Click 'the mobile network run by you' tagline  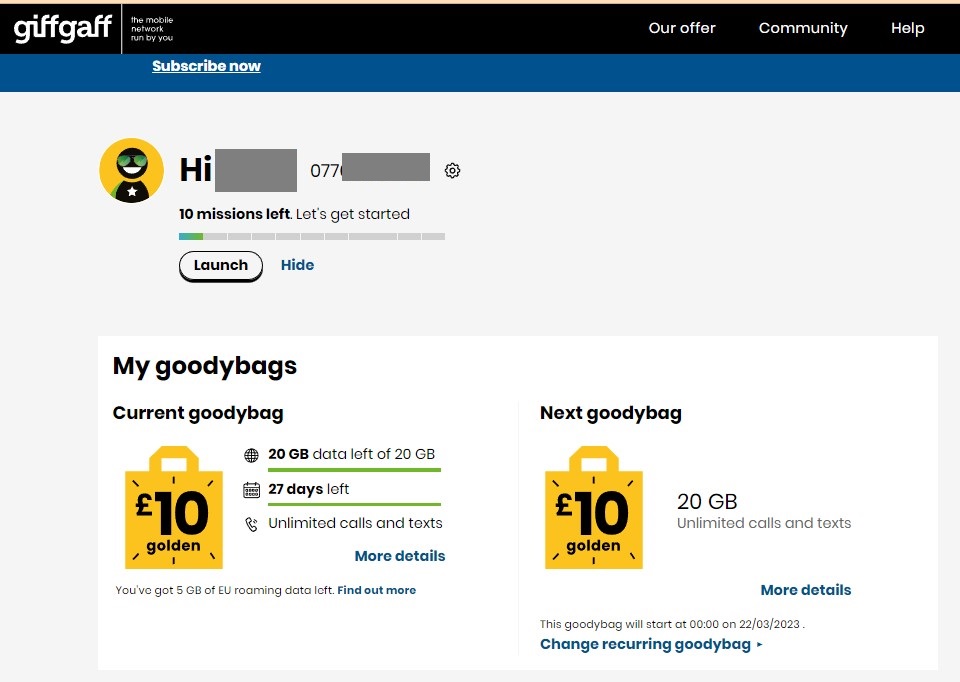(x=152, y=29)
